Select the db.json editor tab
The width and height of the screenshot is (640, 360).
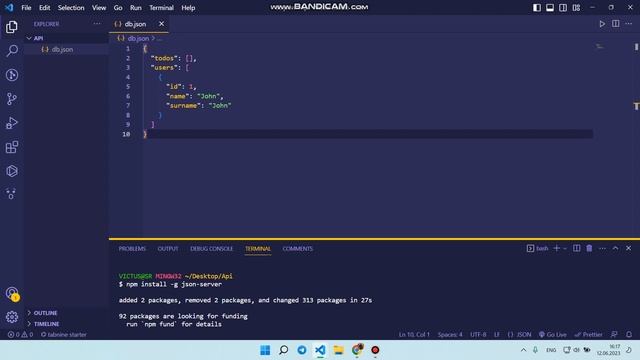pyautogui.click(x=136, y=24)
